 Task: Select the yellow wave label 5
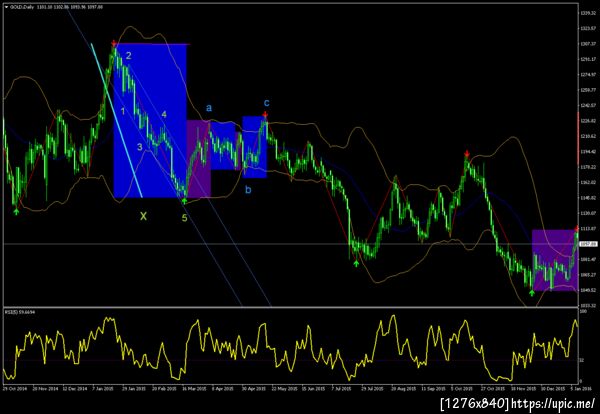coord(184,218)
